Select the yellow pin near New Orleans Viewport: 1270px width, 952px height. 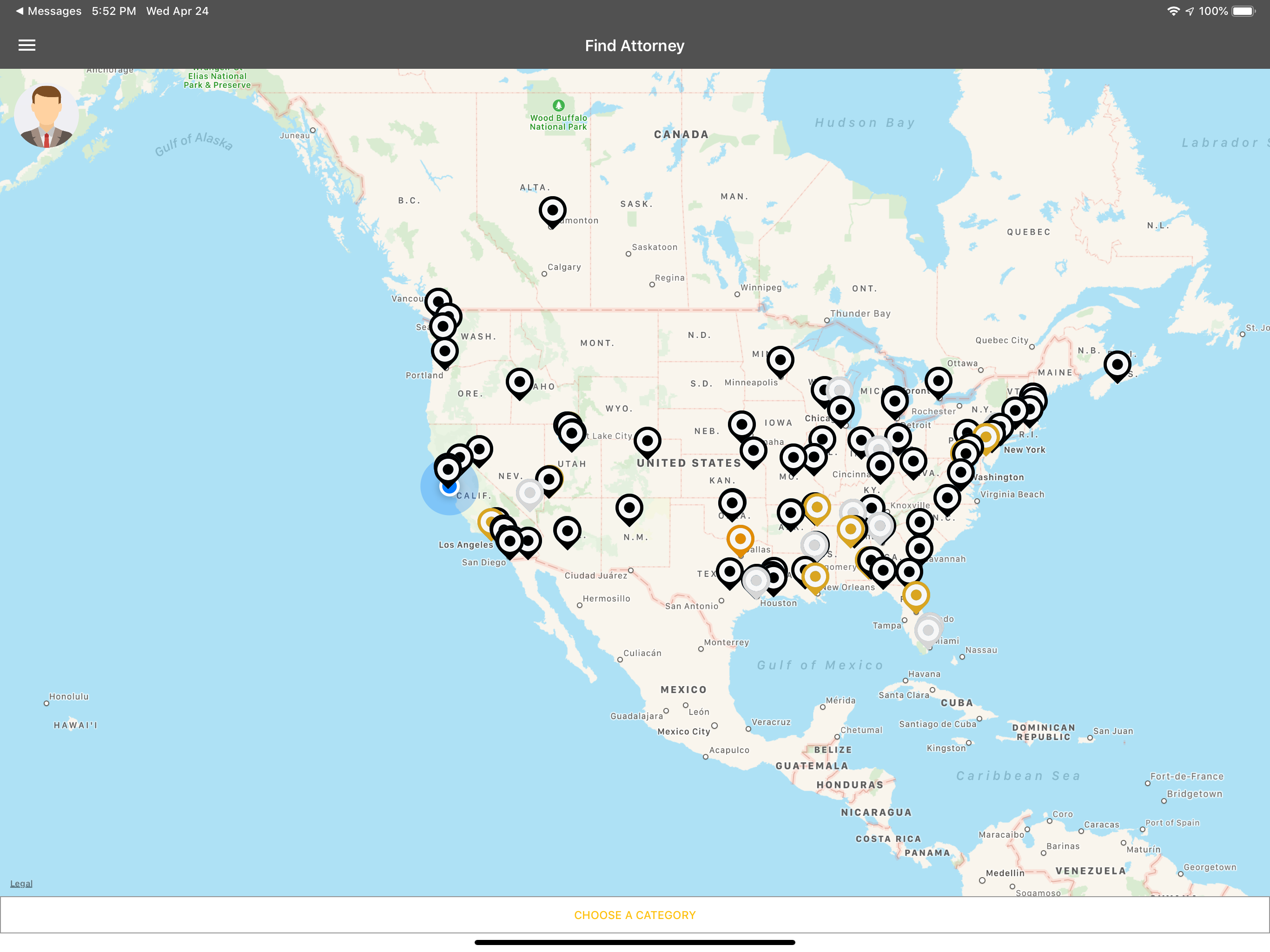pyautogui.click(x=815, y=578)
